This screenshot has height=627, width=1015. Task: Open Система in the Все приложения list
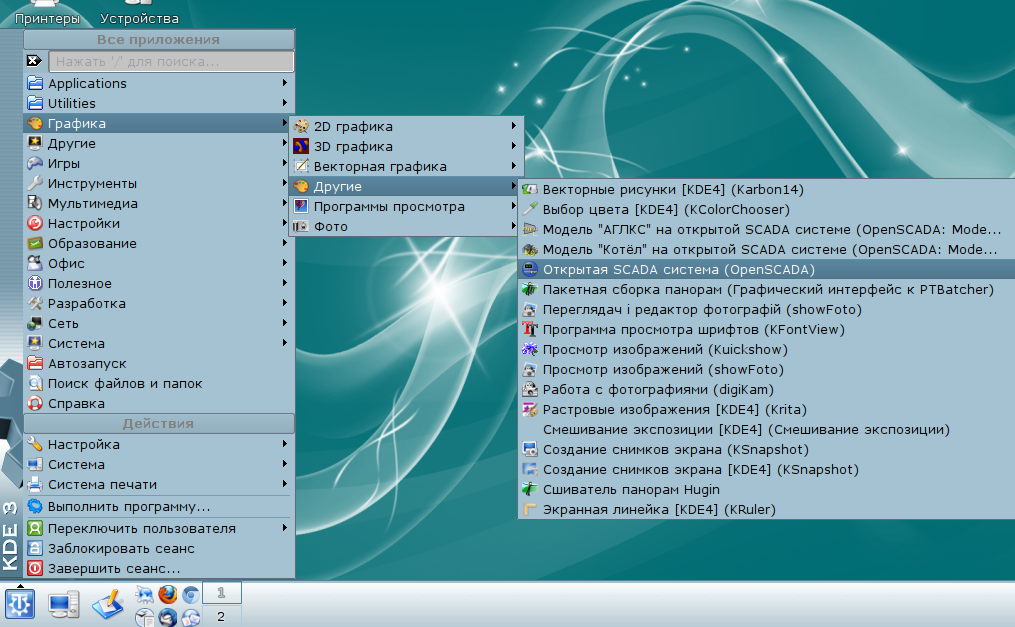point(159,344)
